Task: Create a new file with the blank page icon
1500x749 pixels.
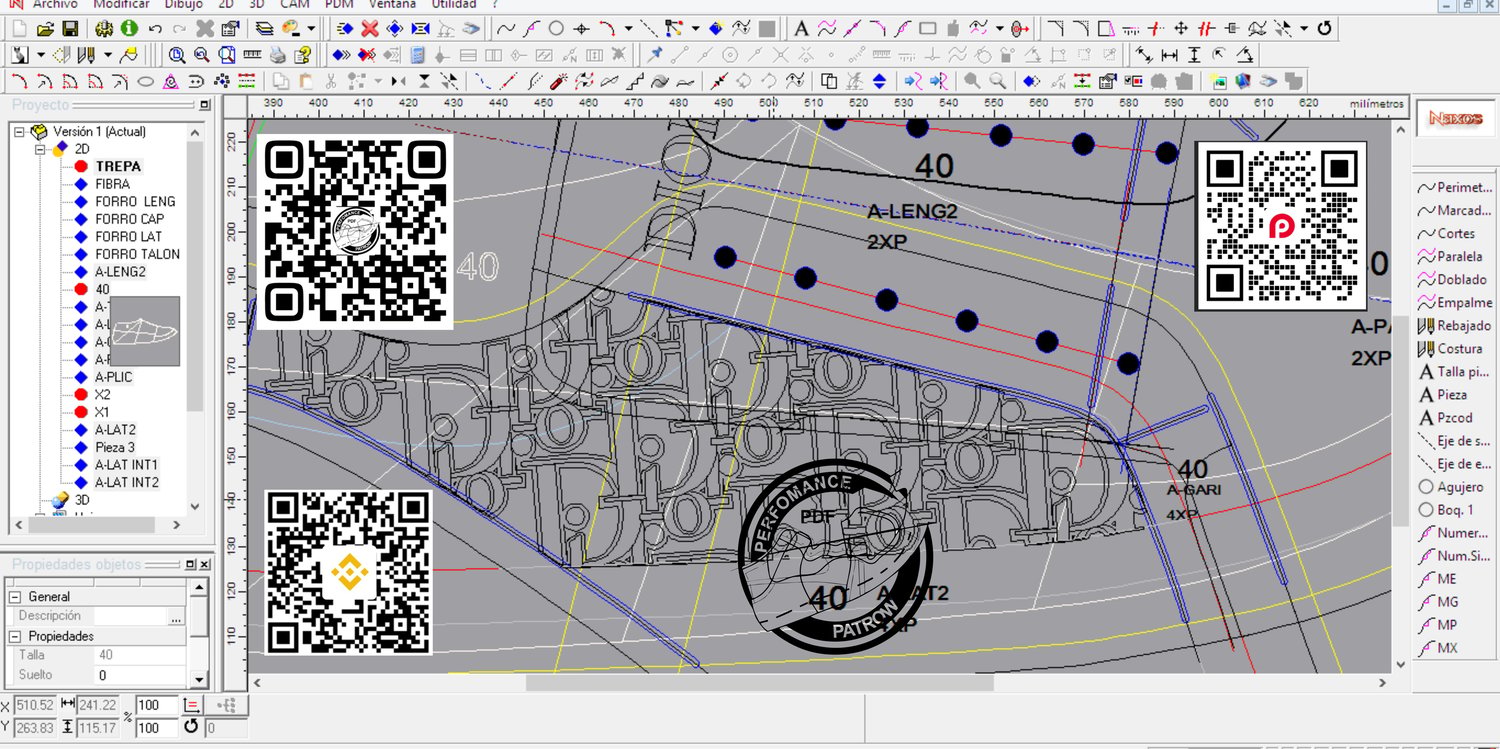Action: pyautogui.click(x=19, y=28)
